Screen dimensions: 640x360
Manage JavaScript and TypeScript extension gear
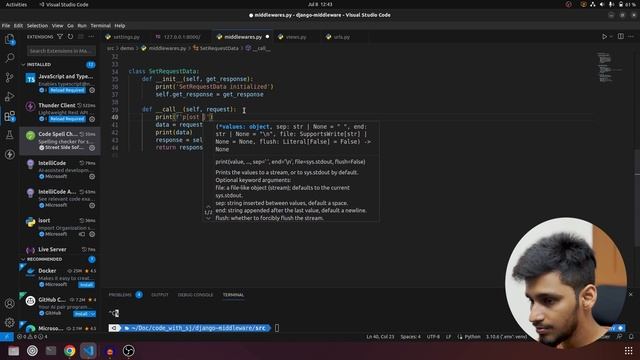click(92, 90)
